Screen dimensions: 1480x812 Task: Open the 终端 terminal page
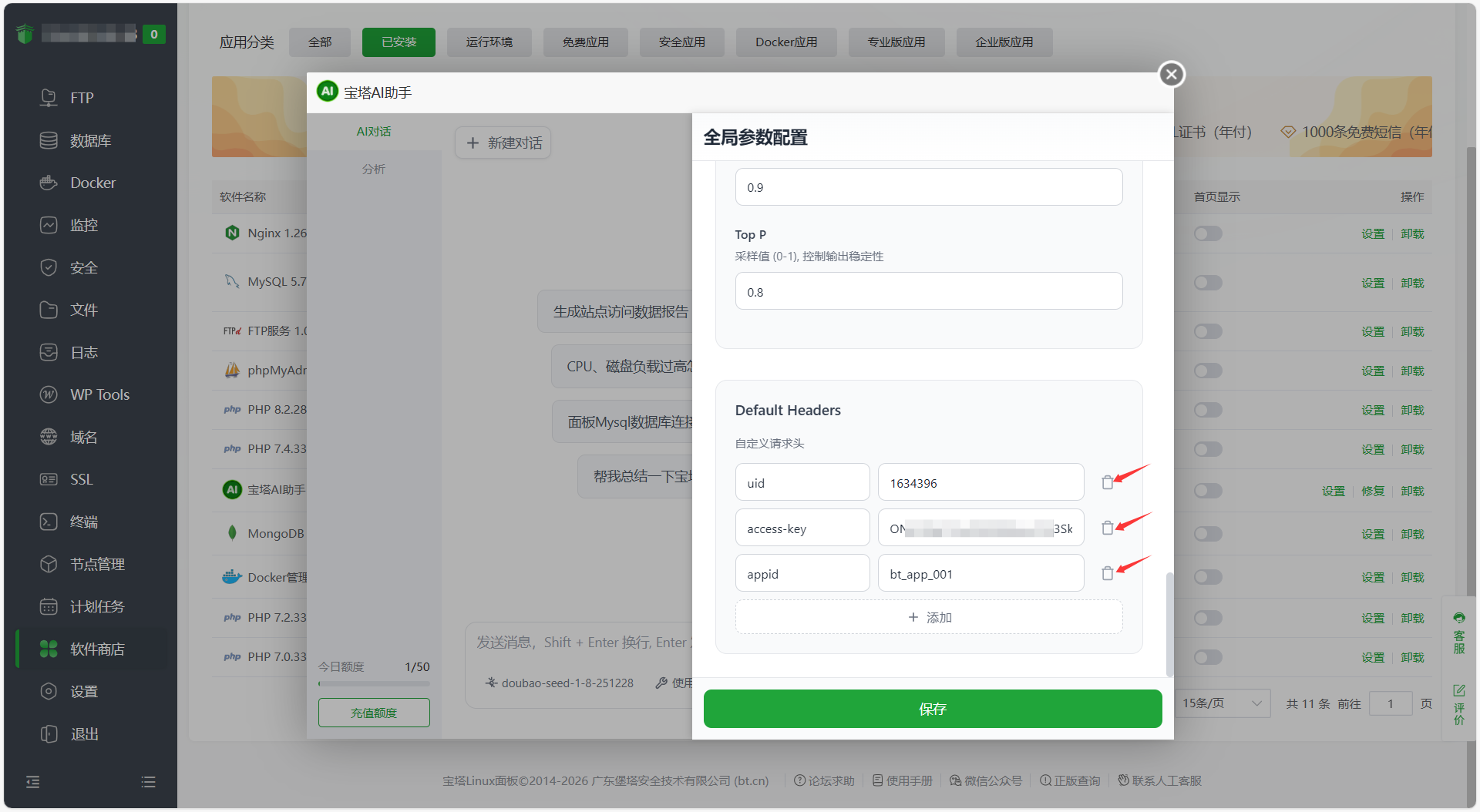coord(83,522)
